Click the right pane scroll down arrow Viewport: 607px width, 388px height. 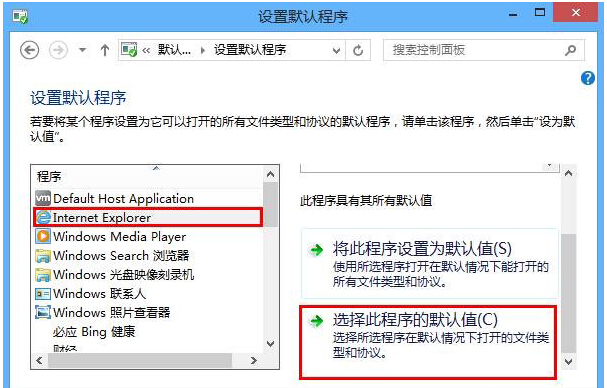pyautogui.click(x=569, y=362)
